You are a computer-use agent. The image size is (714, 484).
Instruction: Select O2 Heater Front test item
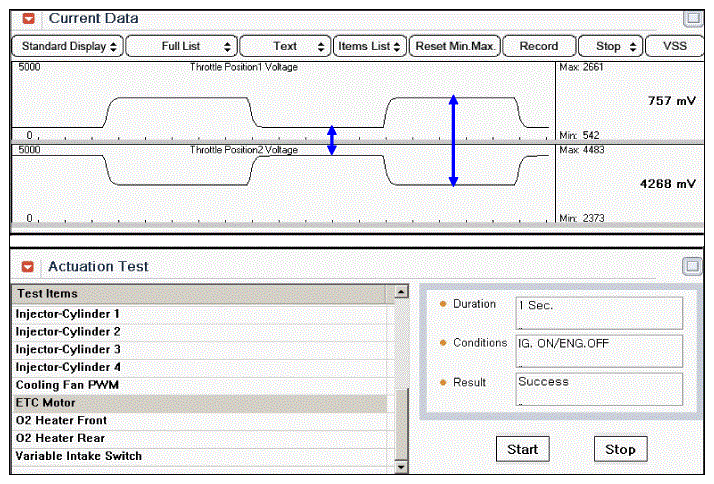tap(200, 421)
